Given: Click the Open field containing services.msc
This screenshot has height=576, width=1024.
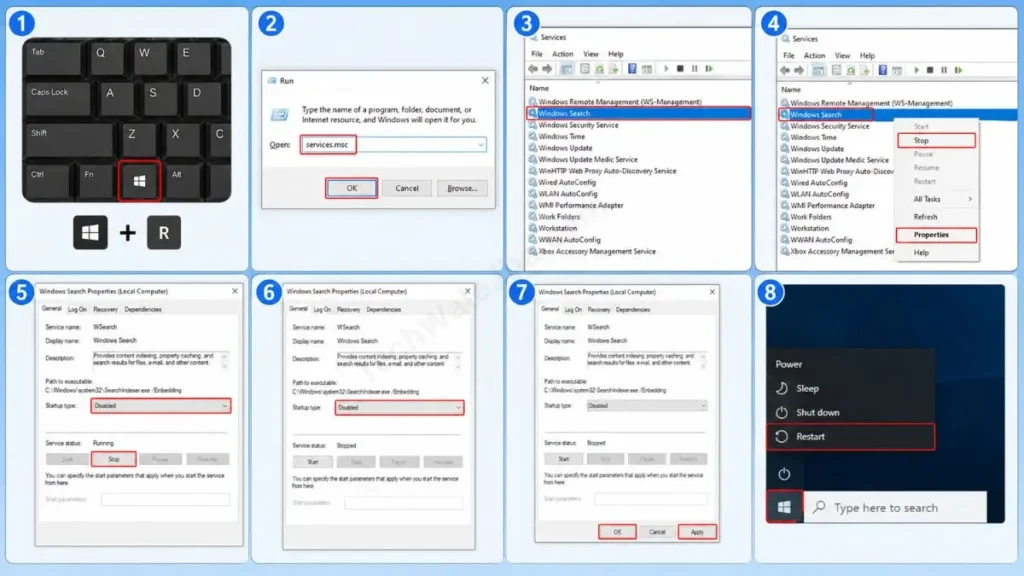Looking at the screenshot, I should tap(394, 144).
